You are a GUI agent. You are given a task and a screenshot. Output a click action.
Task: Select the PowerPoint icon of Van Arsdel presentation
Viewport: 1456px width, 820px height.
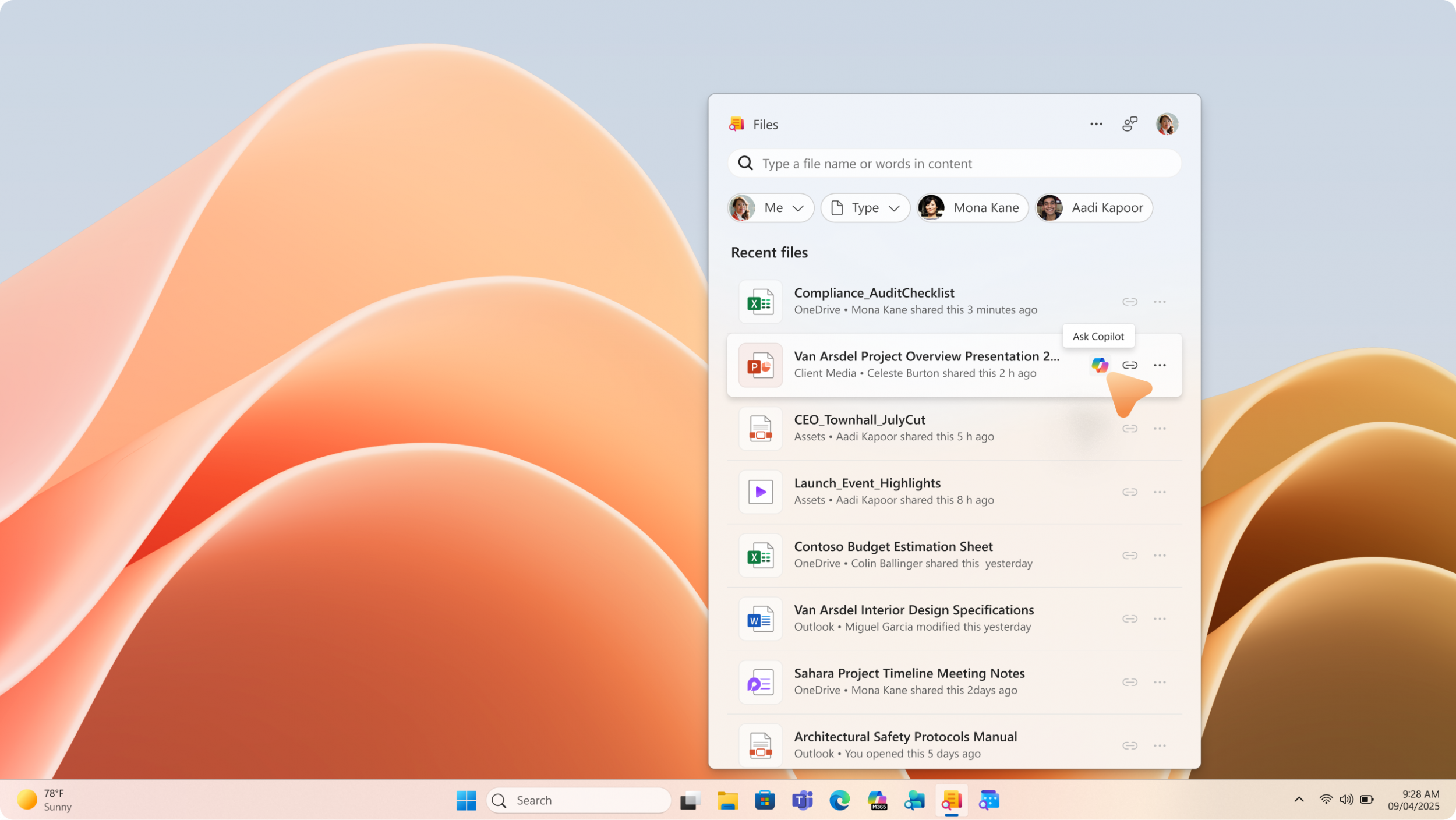point(760,365)
